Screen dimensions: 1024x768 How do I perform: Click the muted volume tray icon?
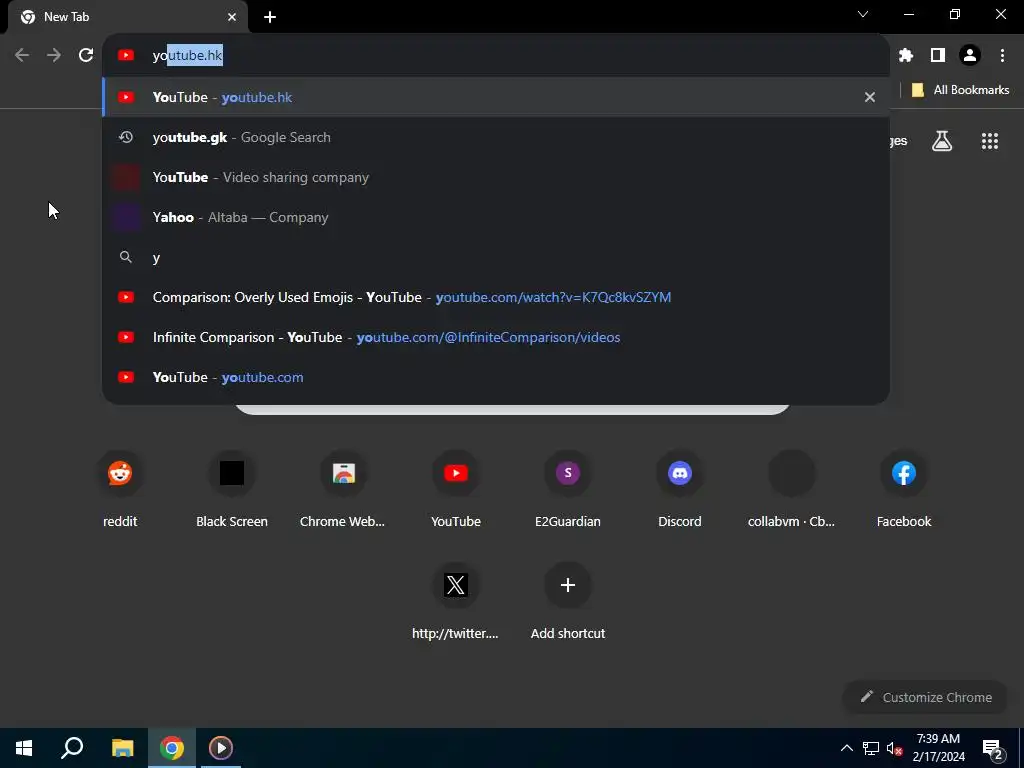[894, 748]
